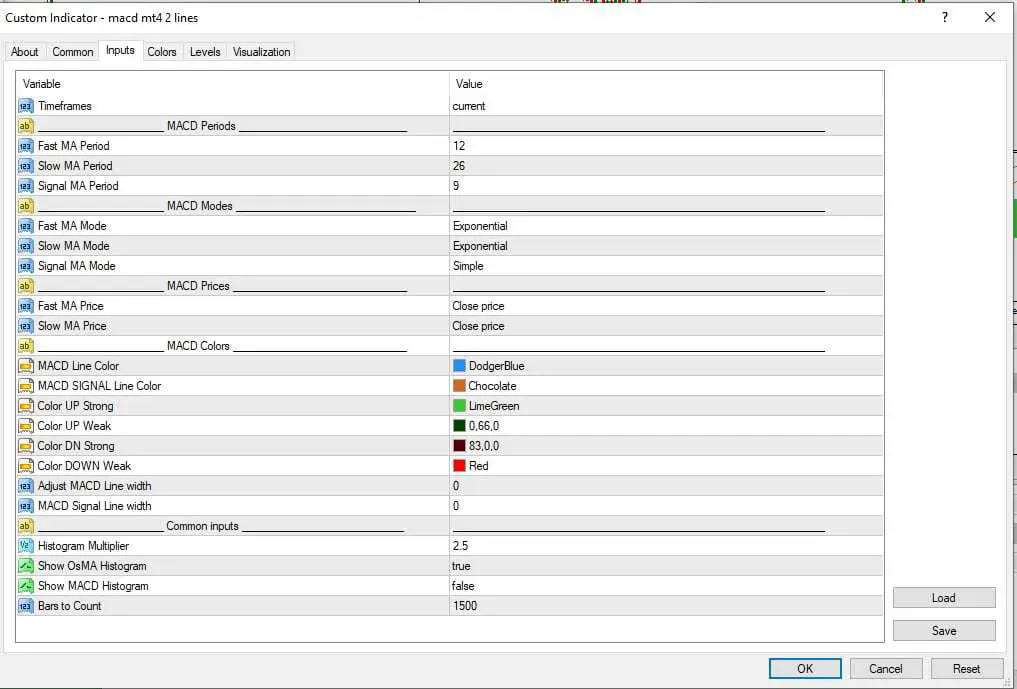This screenshot has height=689, width=1017.
Task: Click the icon beside Signal MA Mode
Action: click(25, 266)
